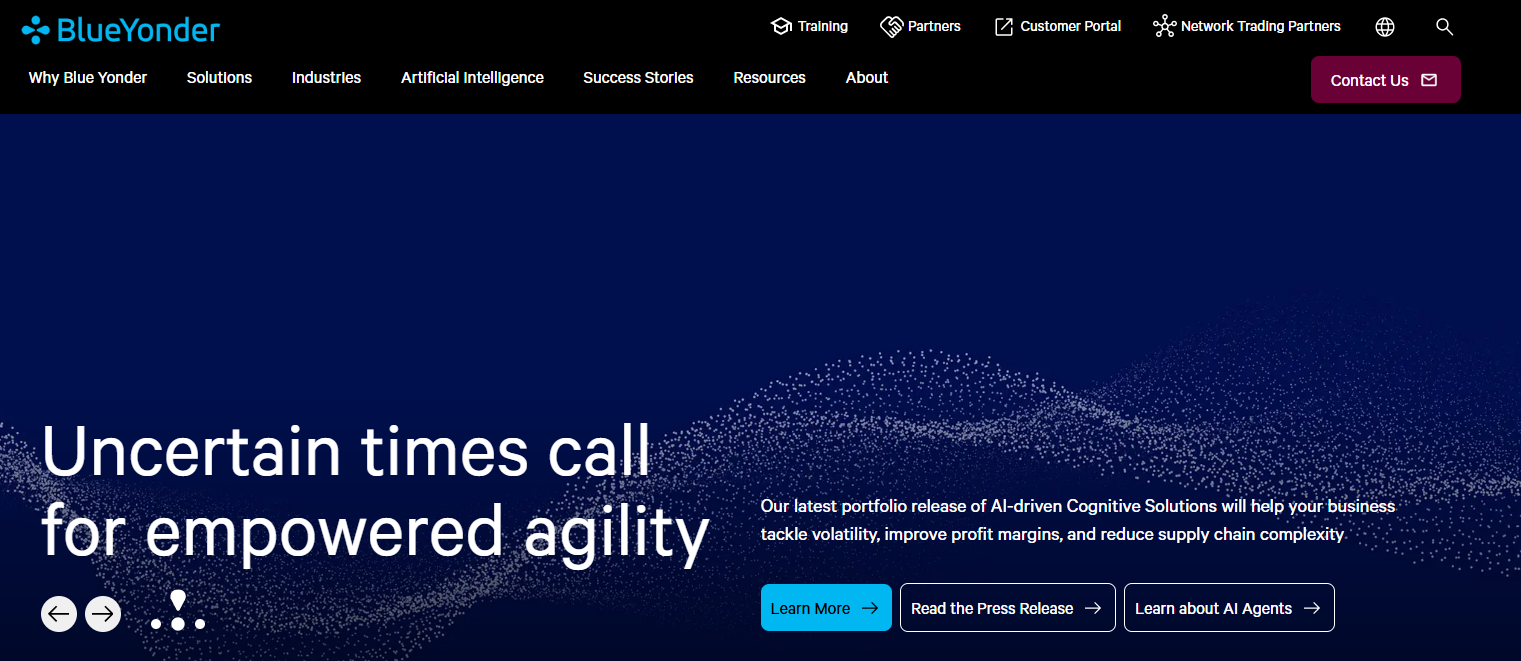Screen dimensions: 1521x661
Task: Open the Artificial Intelligence menu
Action: tap(472, 78)
